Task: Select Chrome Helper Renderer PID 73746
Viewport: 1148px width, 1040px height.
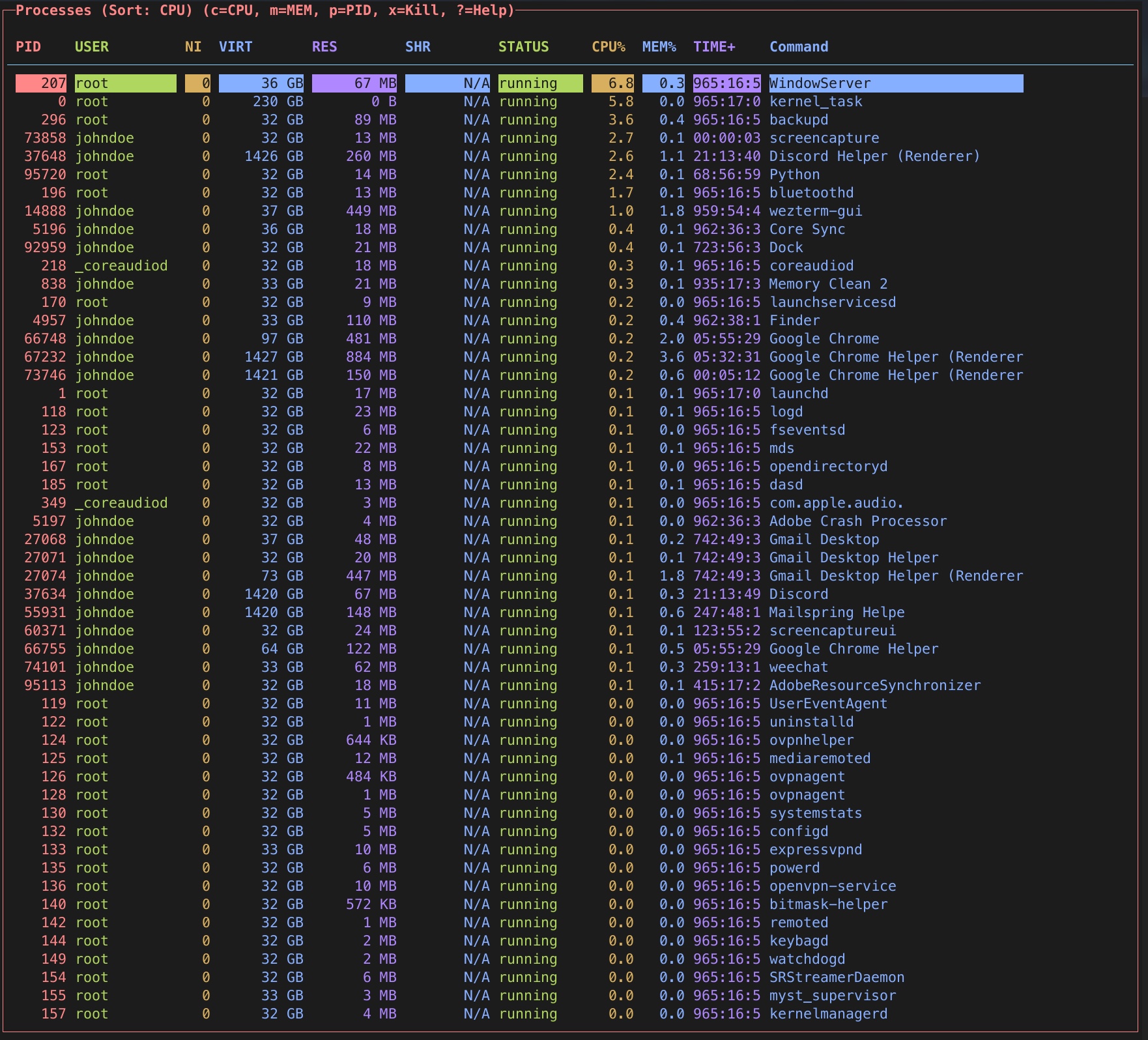Action: tap(519, 375)
